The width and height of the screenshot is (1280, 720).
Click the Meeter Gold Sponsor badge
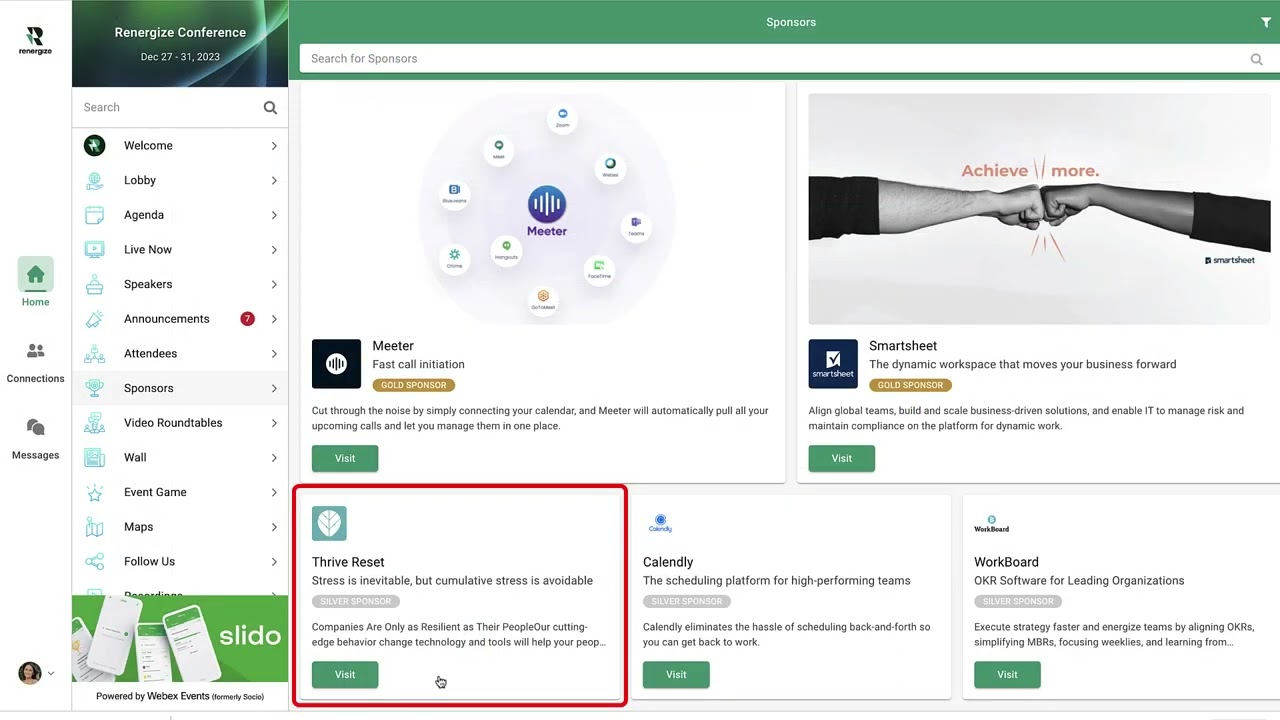(x=414, y=385)
